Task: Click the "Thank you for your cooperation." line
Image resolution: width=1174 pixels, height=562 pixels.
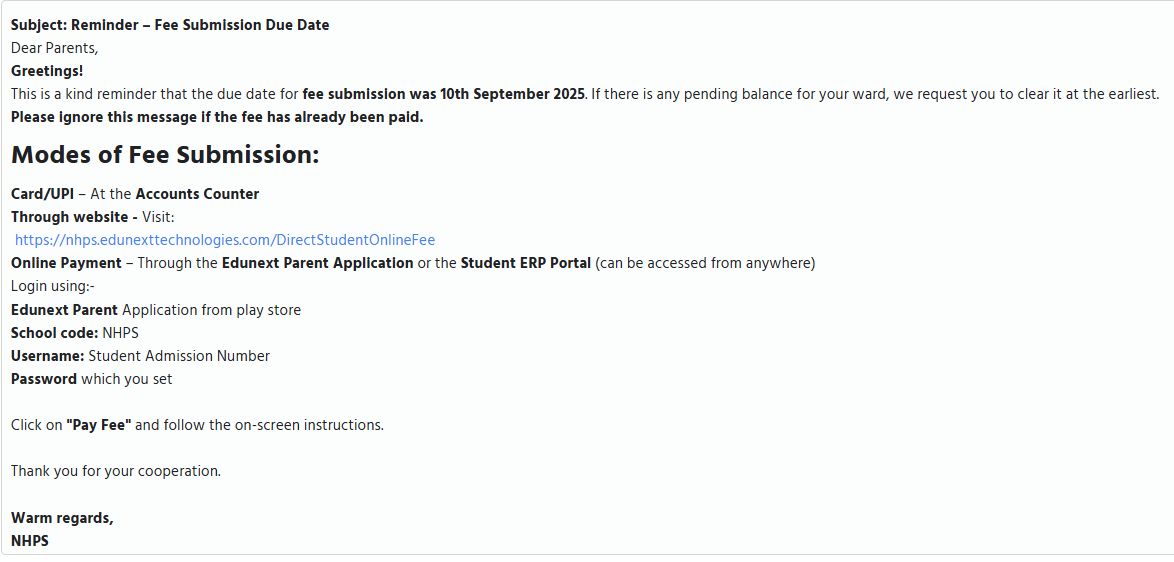Action: click(116, 471)
